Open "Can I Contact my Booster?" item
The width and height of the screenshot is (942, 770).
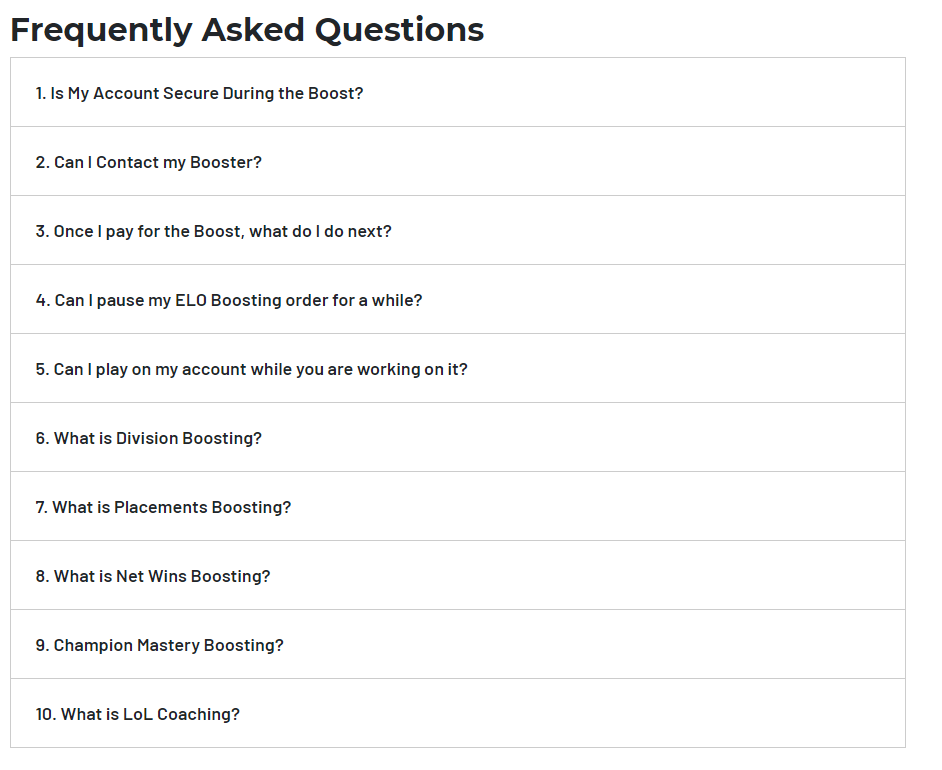click(x=458, y=162)
